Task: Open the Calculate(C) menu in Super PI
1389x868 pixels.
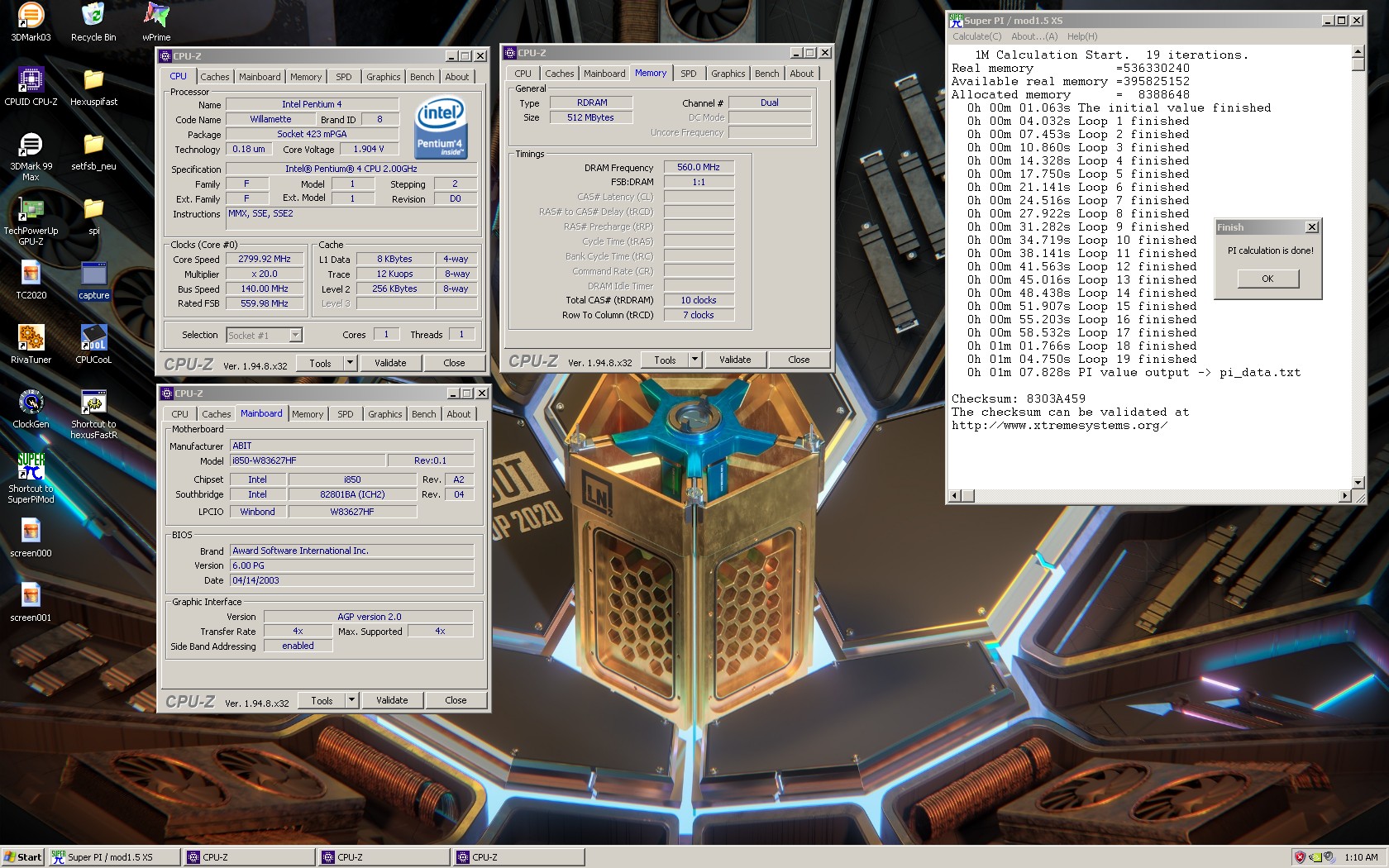Action: tap(976, 36)
